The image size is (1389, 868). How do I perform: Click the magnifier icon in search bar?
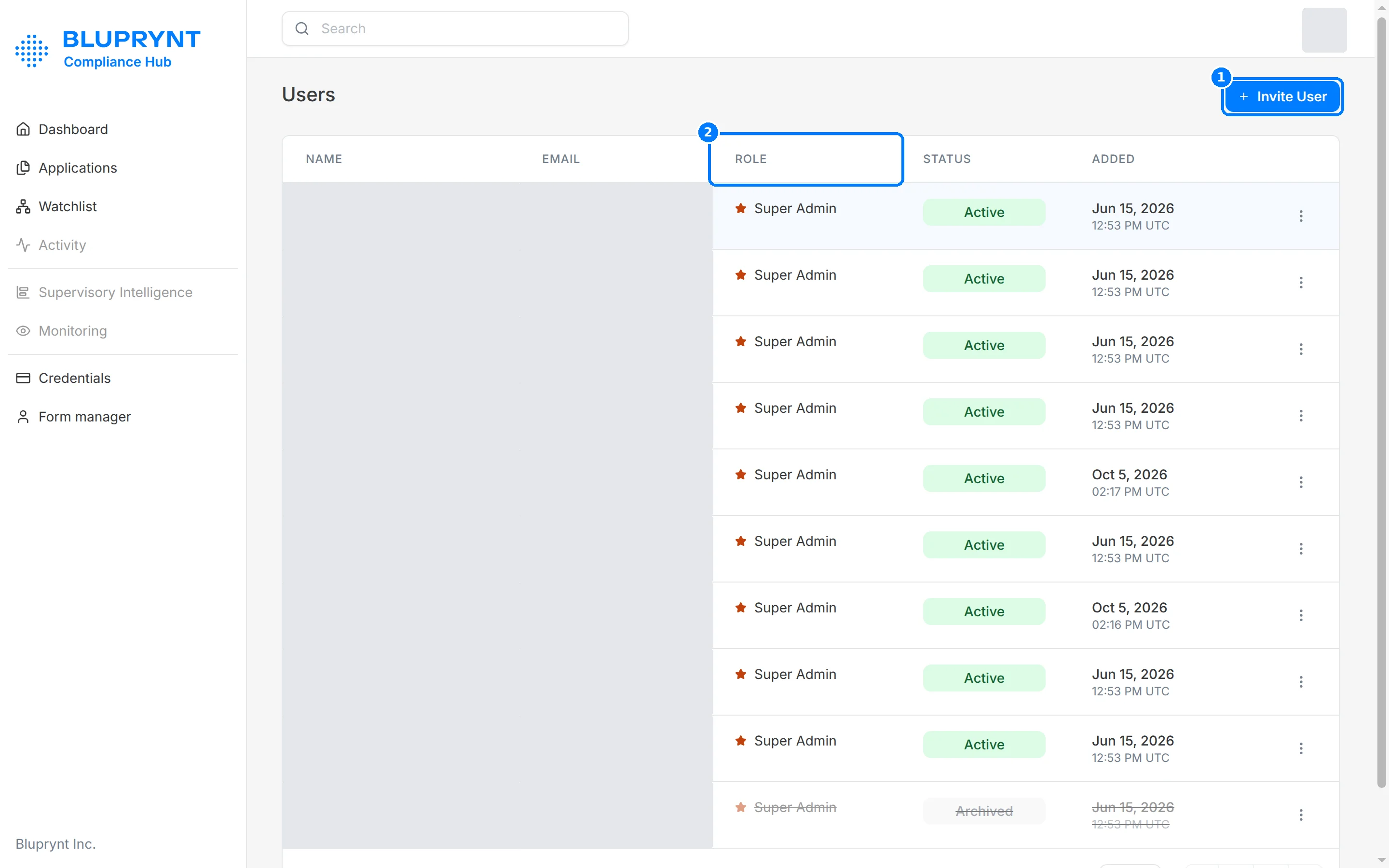302,28
